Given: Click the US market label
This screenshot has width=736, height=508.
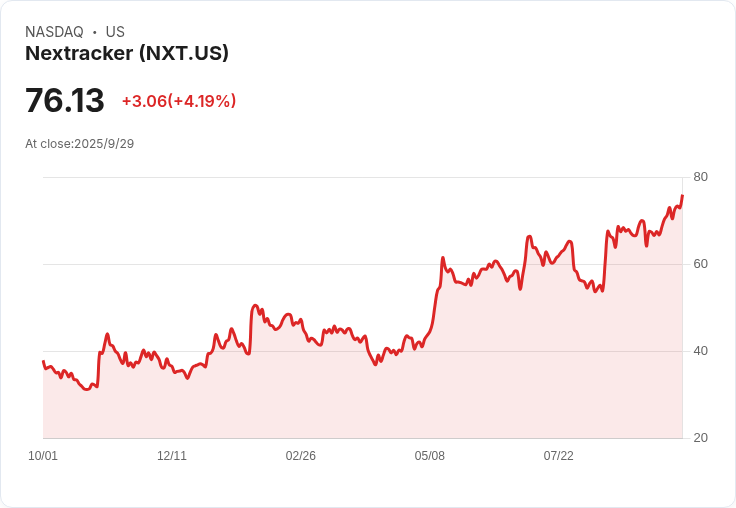Looking at the screenshot, I should click(115, 32).
